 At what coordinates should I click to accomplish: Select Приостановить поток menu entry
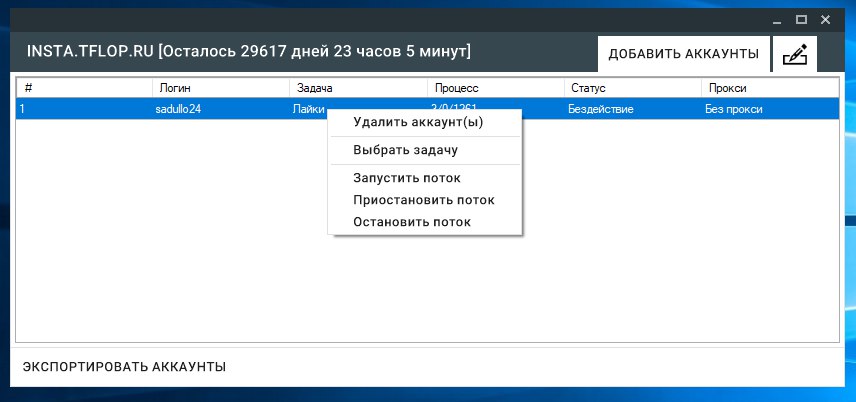tap(424, 200)
